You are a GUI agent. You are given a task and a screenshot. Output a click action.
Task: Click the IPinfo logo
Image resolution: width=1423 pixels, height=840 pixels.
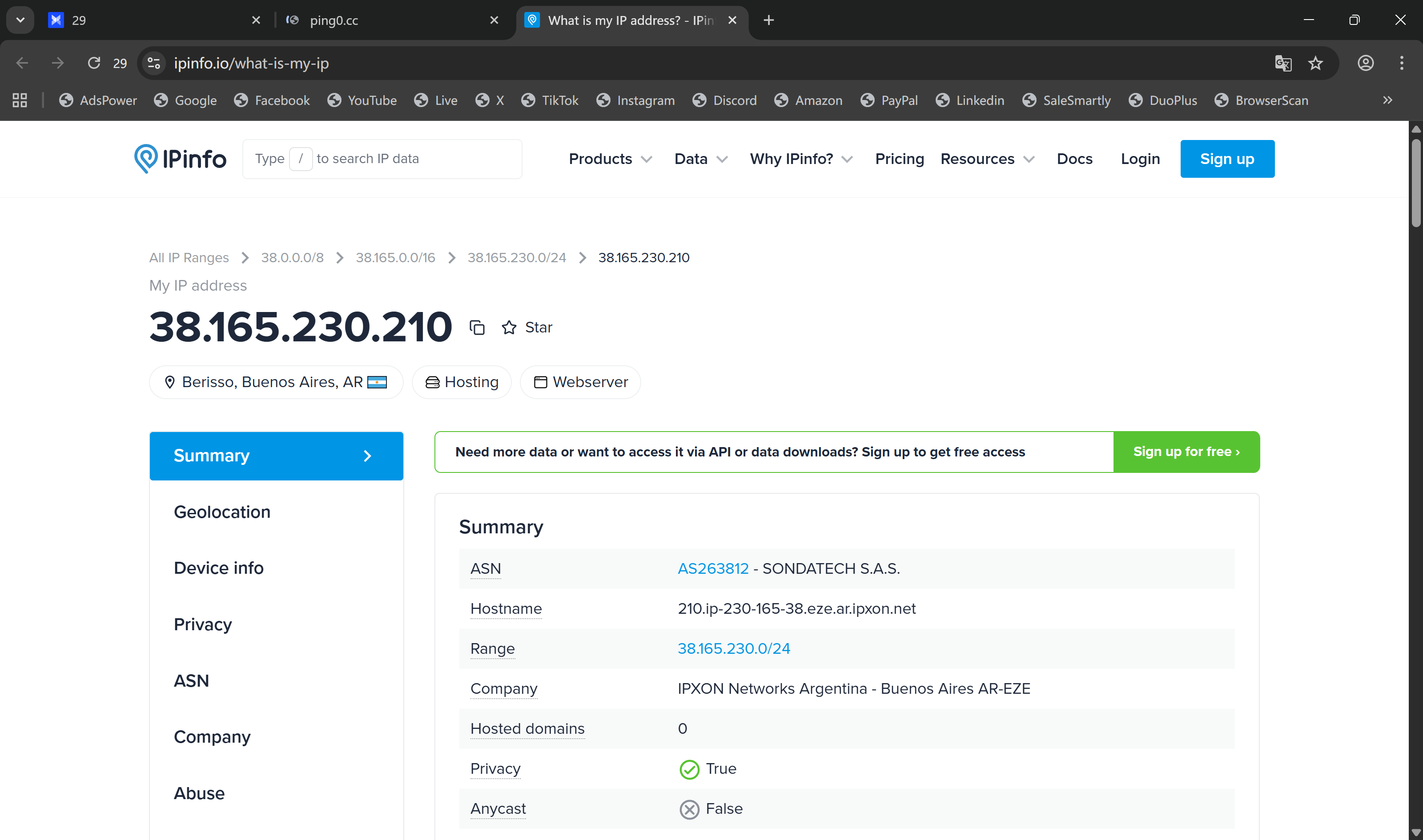(180, 159)
